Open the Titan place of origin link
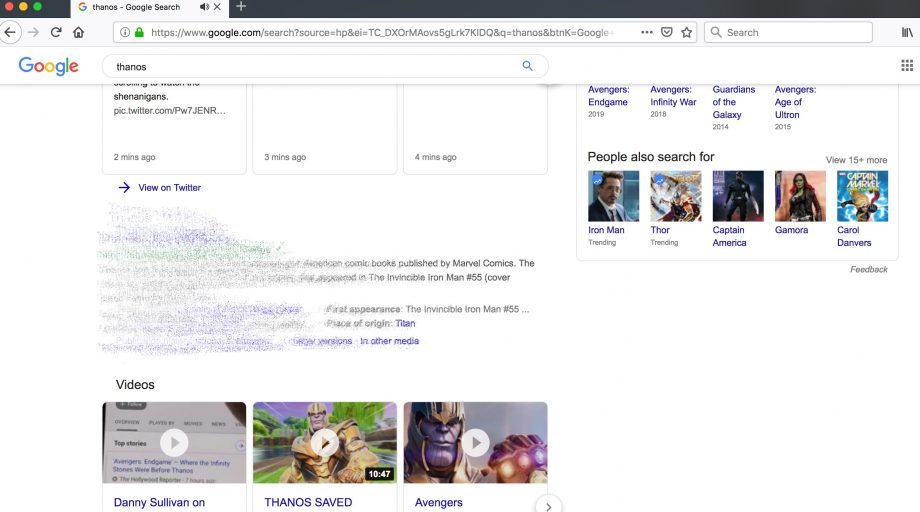 coord(405,323)
